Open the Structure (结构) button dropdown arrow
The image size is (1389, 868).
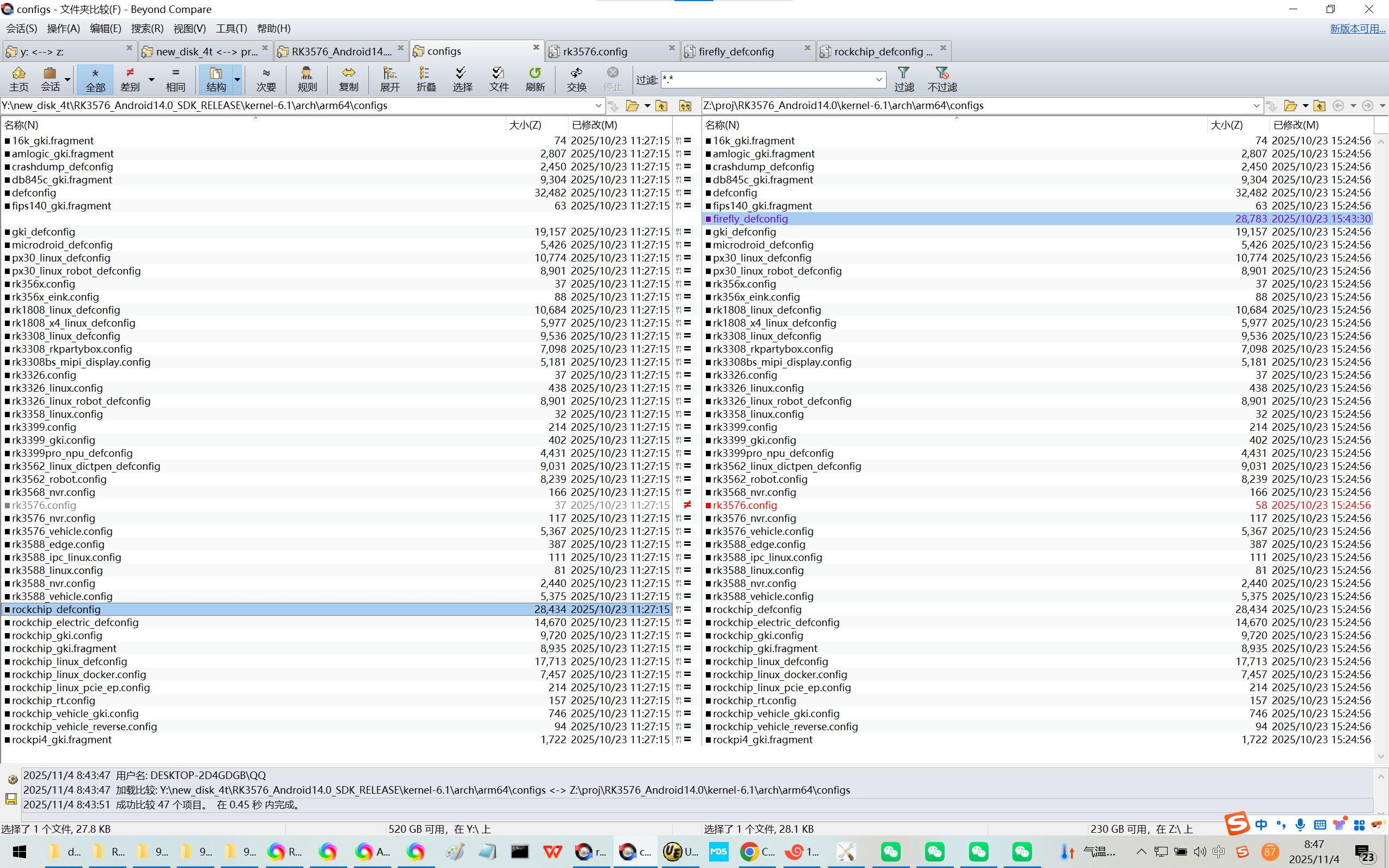coord(237,79)
